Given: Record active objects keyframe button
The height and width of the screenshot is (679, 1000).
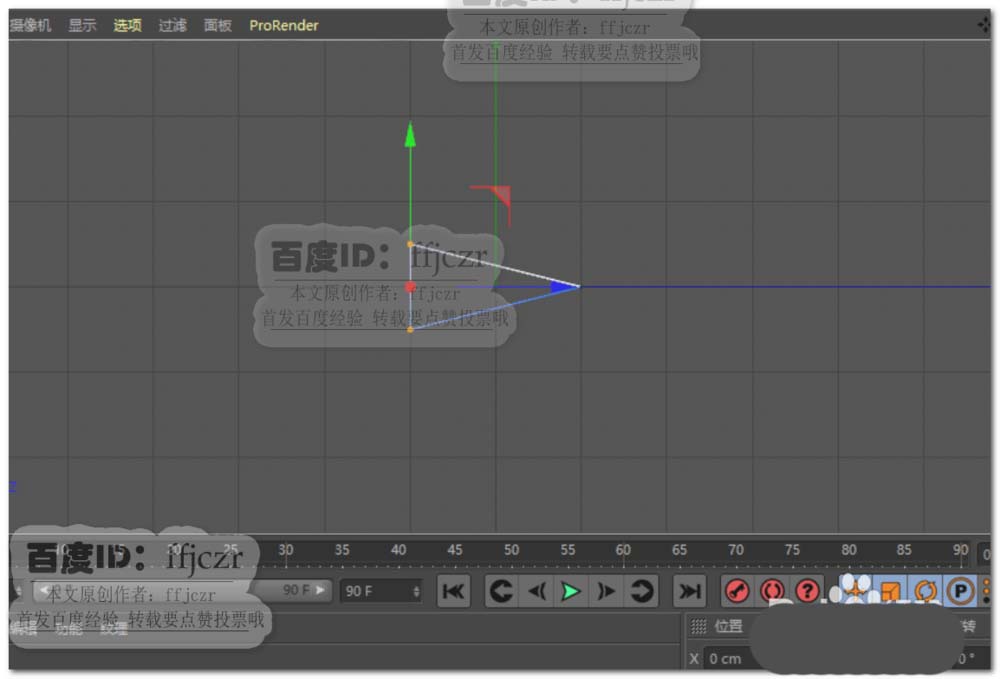Looking at the screenshot, I should click(x=737, y=591).
